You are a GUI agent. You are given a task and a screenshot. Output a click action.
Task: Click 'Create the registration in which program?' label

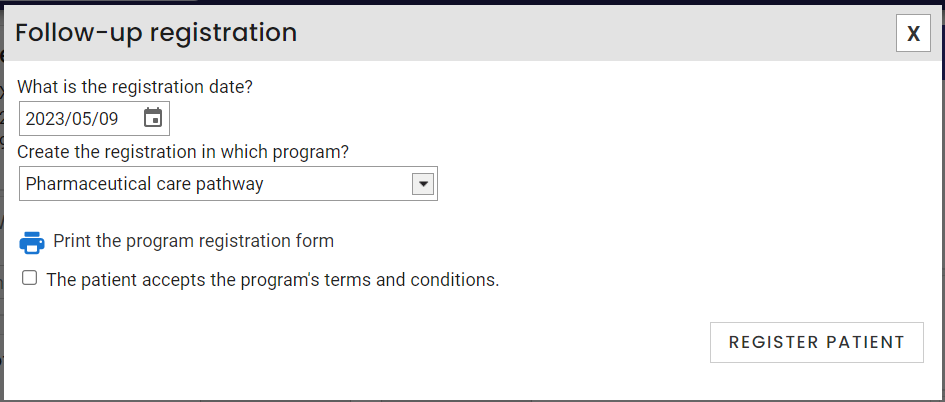[183, 152]
